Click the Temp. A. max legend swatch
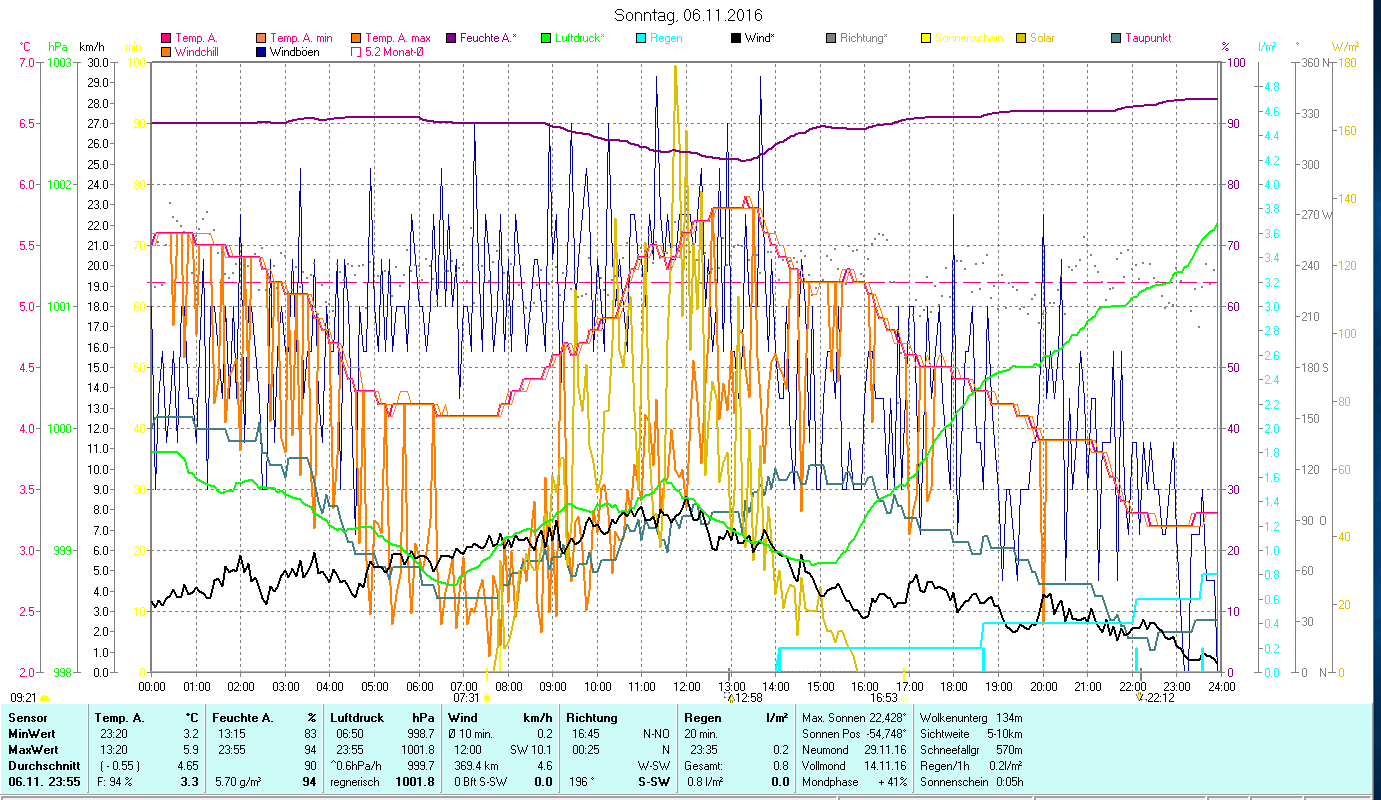1381x800 pixels. [357, 38]
